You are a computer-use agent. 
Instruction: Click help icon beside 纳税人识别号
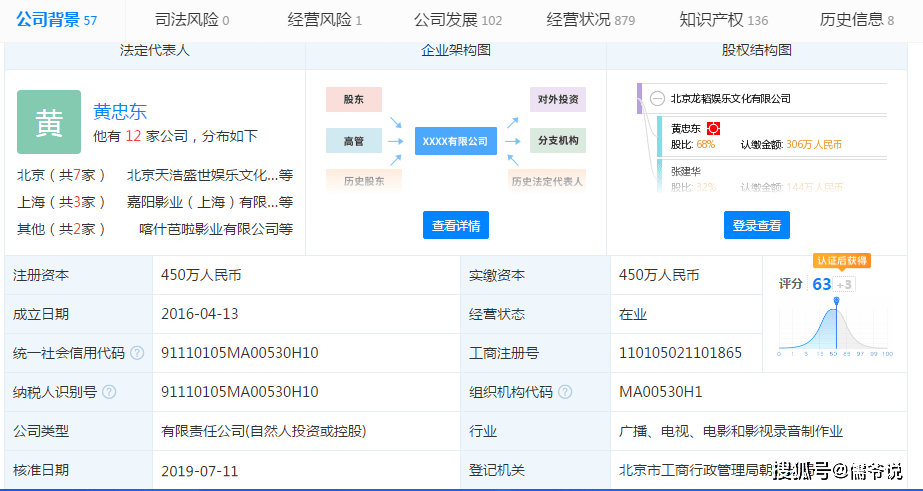tap(109, 392)
